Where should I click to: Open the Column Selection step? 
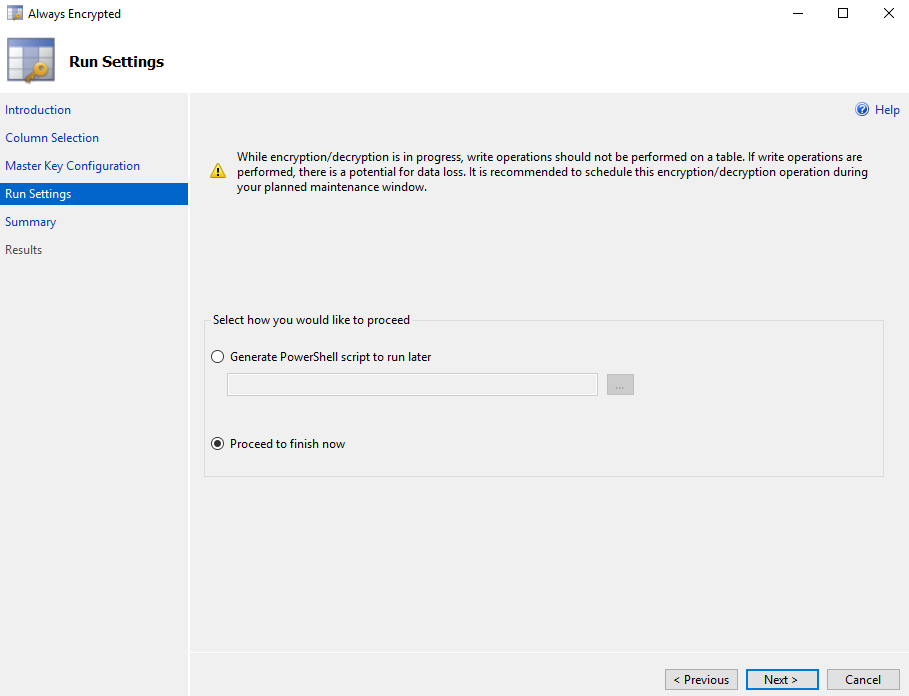click(52, 138)
